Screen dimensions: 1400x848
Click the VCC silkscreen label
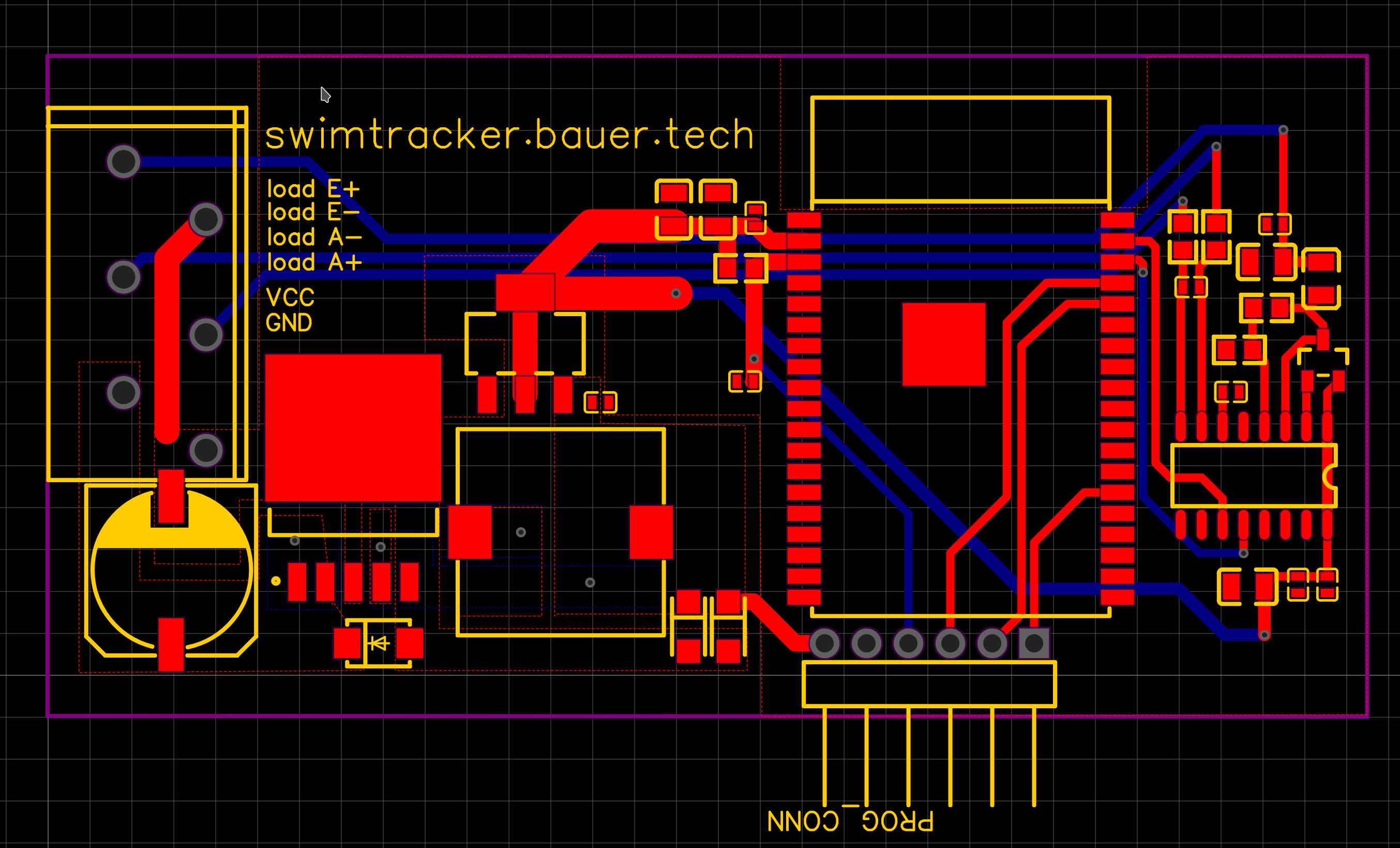tap(290, 297)
